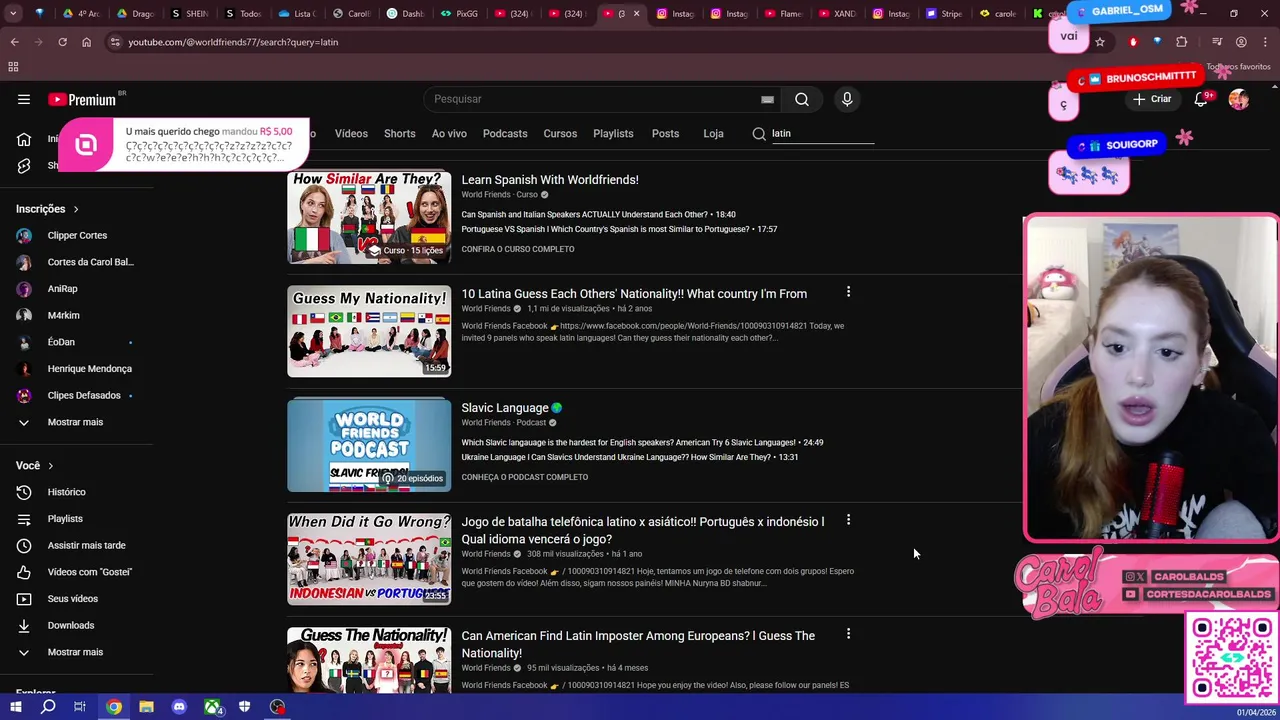Image resolution: width=1280 pixels, height=720 pixels.
Task: Open options for Latin Imposter video
Action: (848, 634)
